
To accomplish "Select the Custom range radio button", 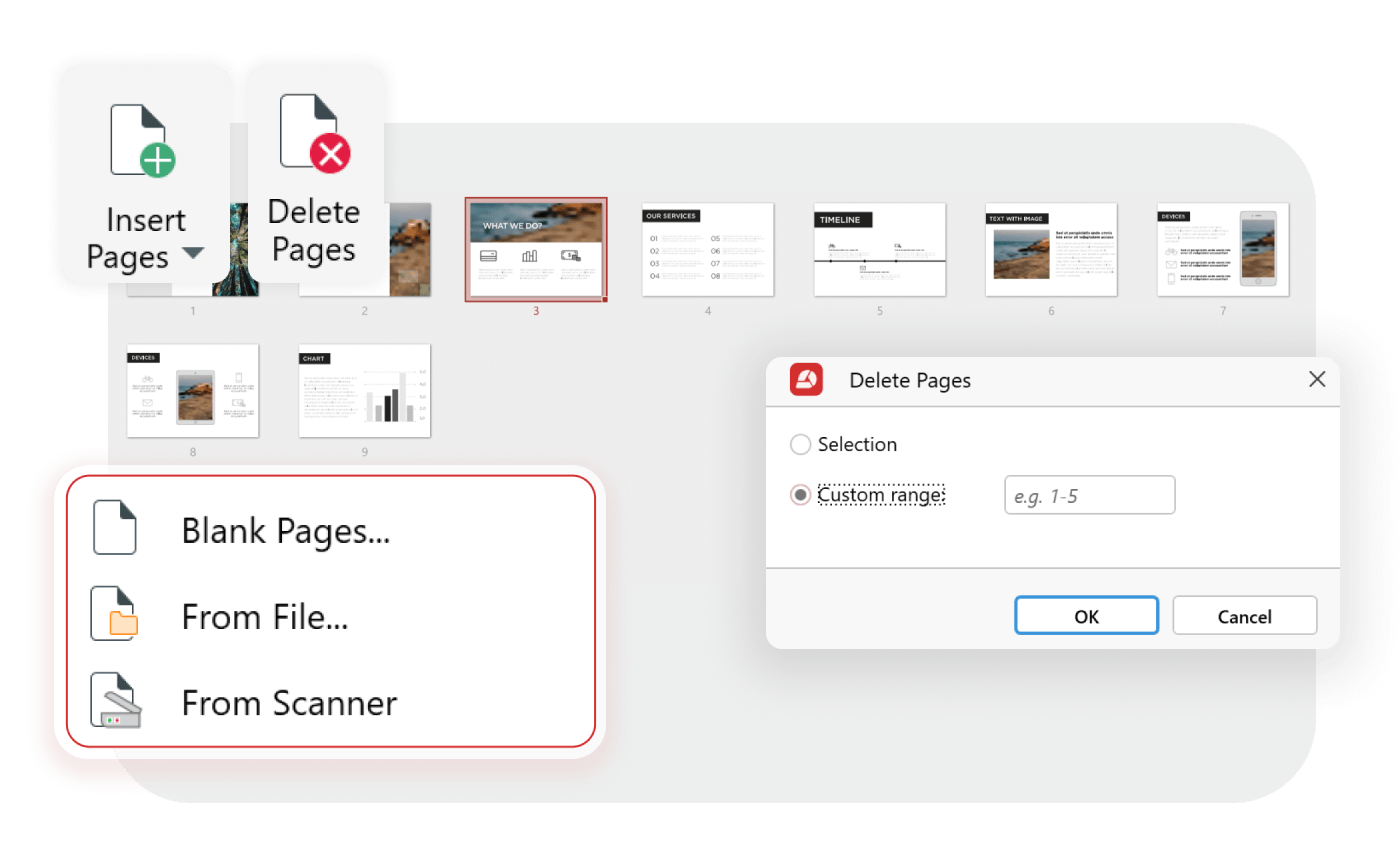I will click(x=800, y=495).
